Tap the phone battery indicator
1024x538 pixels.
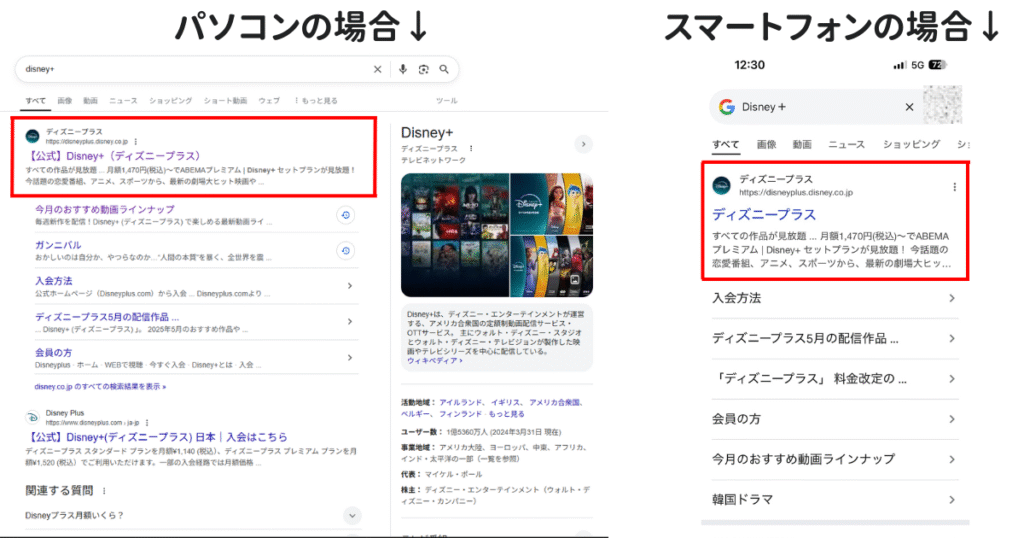[x=938, y=65]
